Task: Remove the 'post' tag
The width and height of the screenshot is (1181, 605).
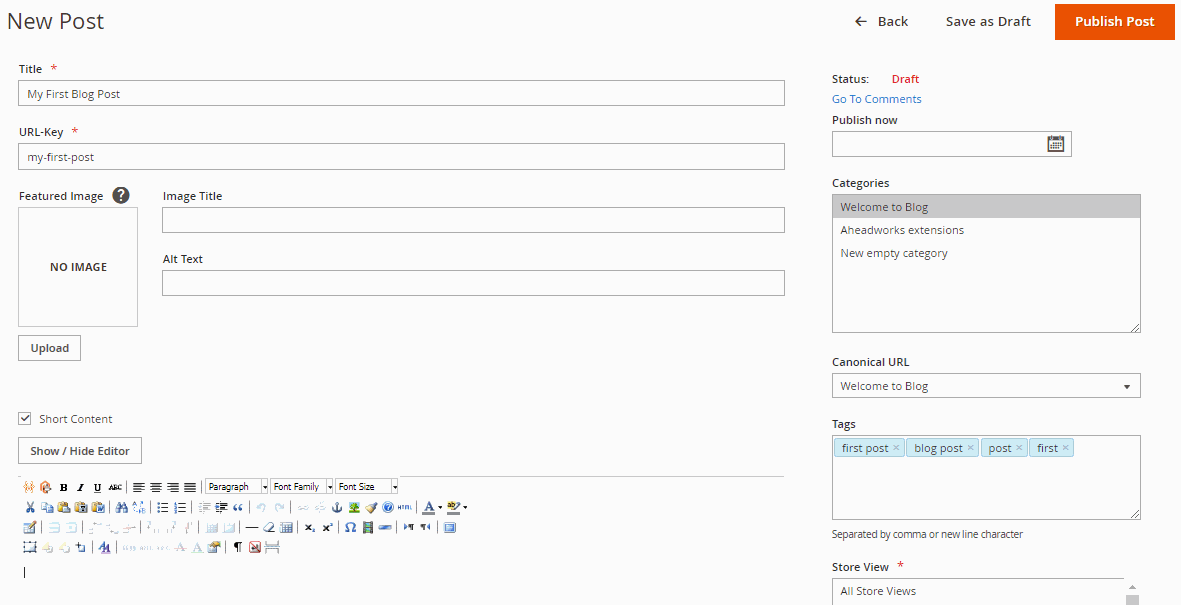Action: (1018, 448)
